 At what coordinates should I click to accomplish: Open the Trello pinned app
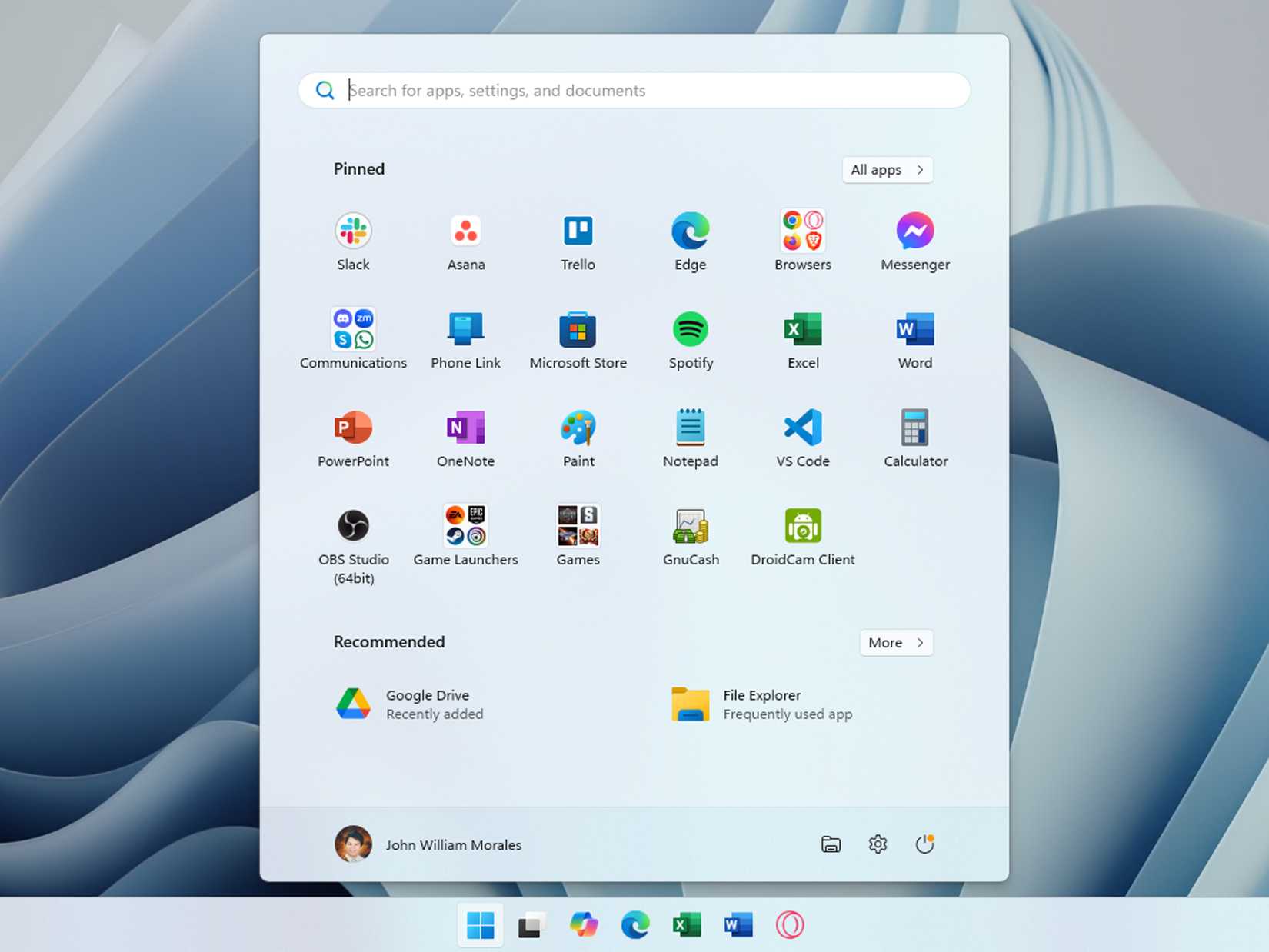(578, 241)
